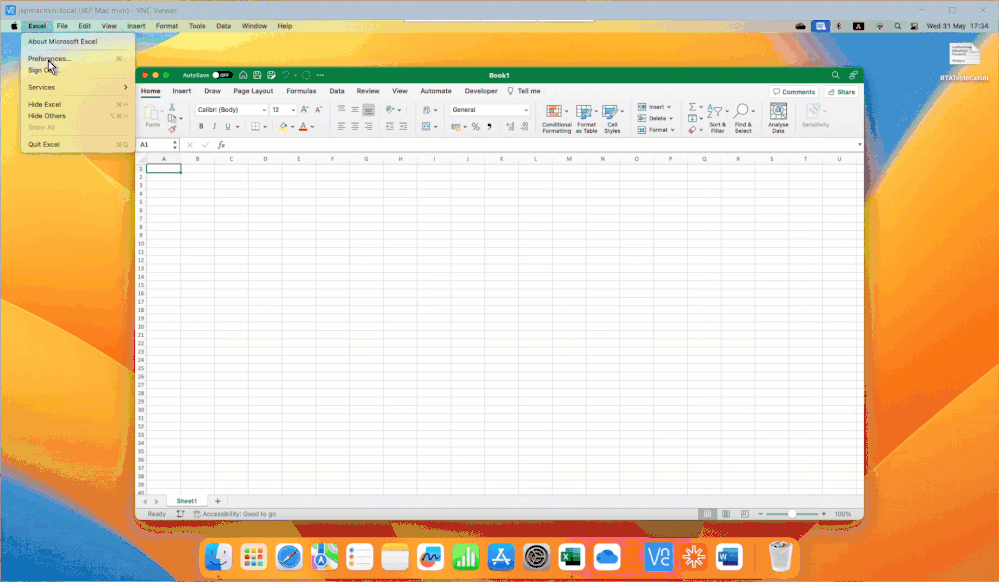
Task: Expand the formula bar with the arrow
Action: pyautogui.click(x=859, y=145)
